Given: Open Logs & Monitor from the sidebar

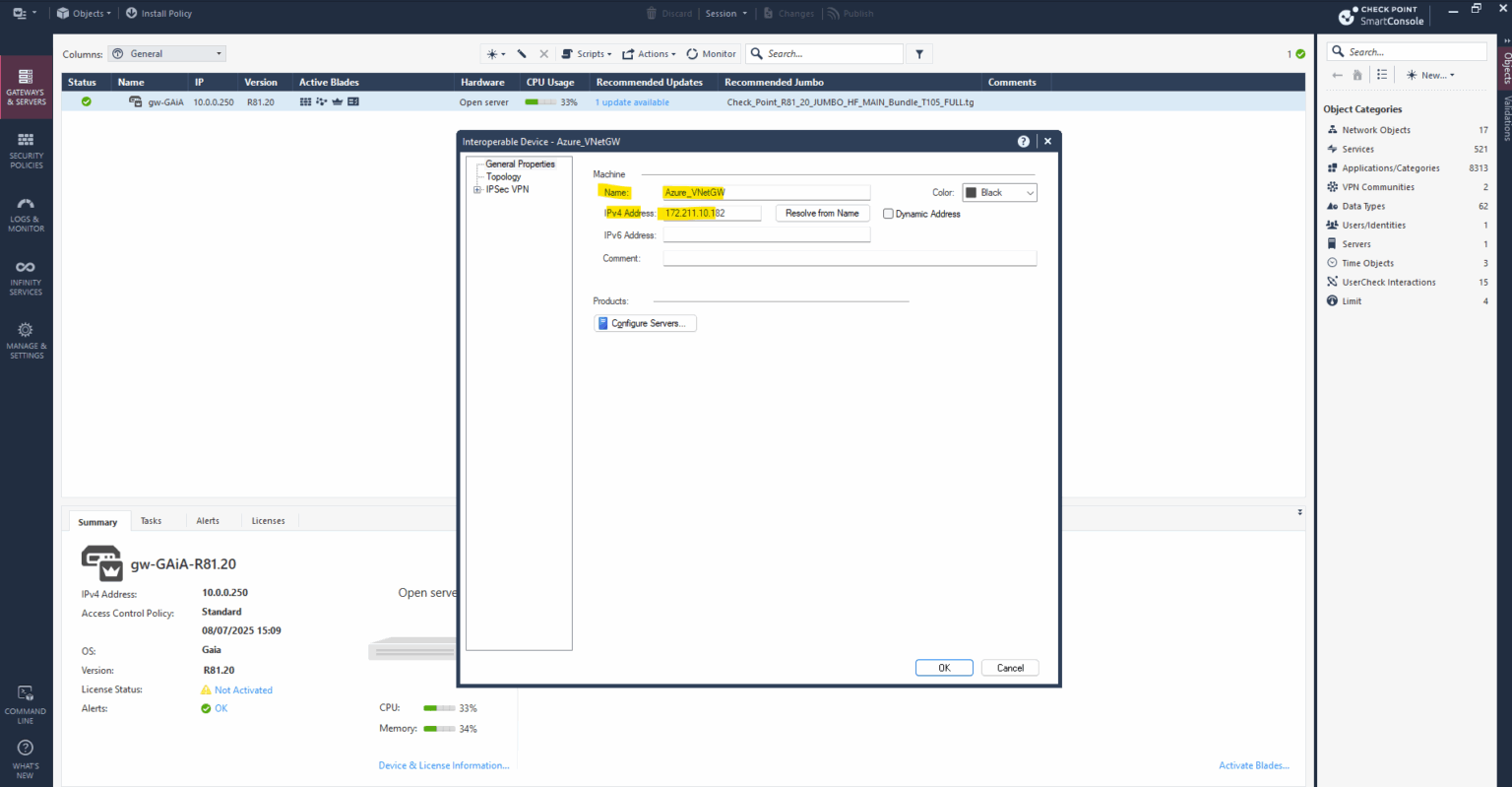Looking at the screenshot, I should click(x=25, y=217).
